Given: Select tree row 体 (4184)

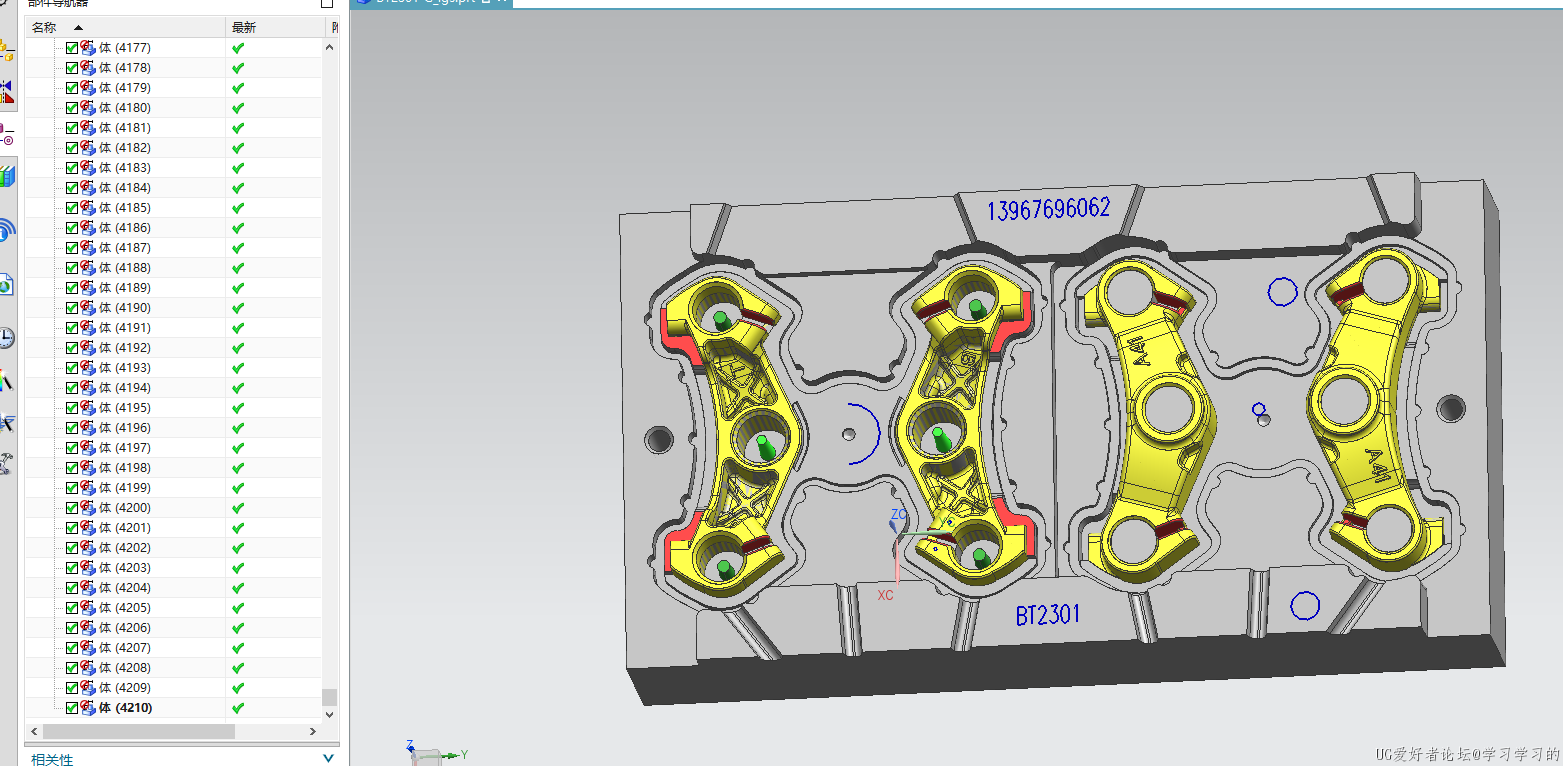Looking at the screenshot, I should pyautogui.click(x=174, y=188).
